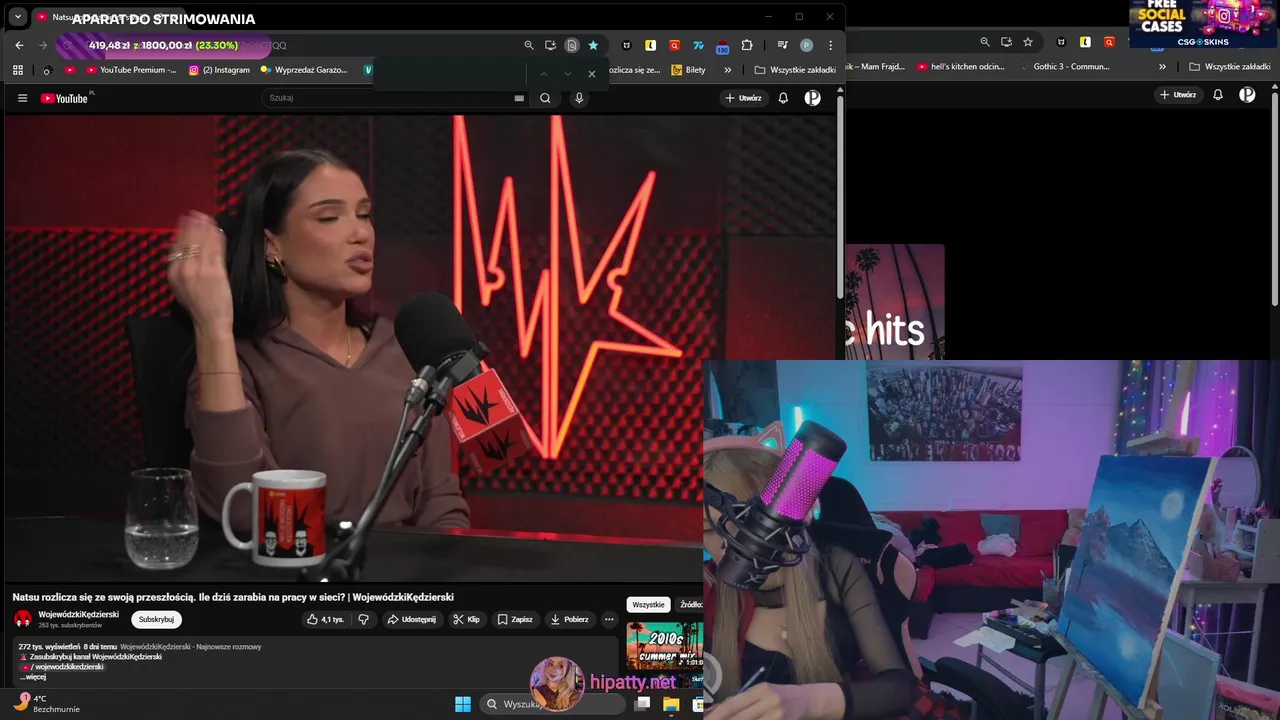The image size is (1280, 720).
Task: Jump to previous find-in-page result
Action: click(544, 74)
